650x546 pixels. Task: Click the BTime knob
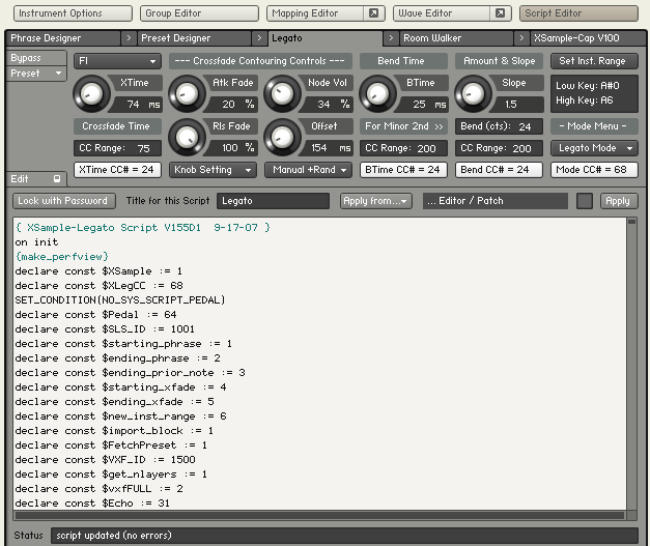[x=378, y=94]
